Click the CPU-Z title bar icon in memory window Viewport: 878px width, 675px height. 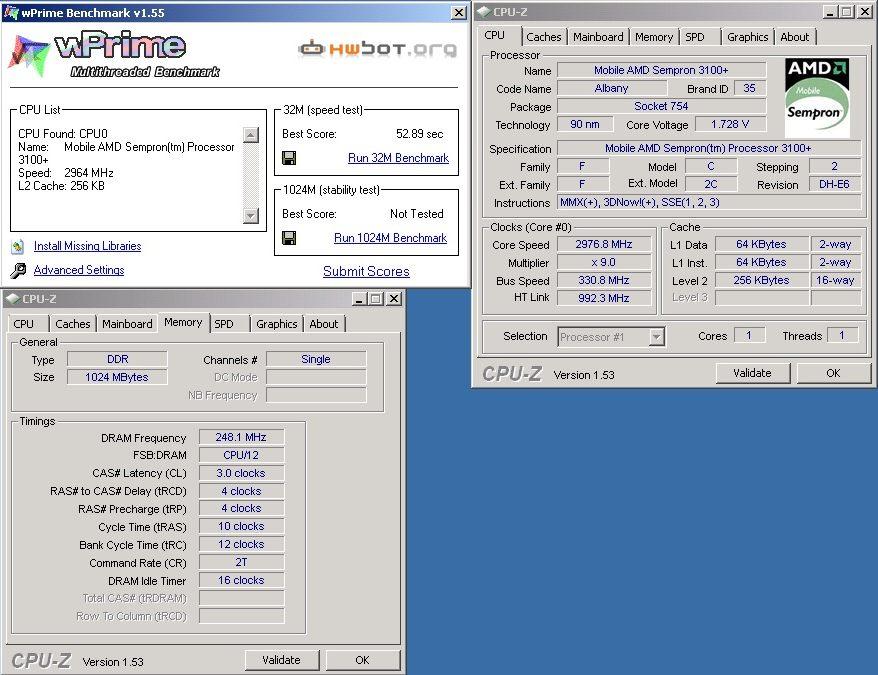click(x=12, y=299)
